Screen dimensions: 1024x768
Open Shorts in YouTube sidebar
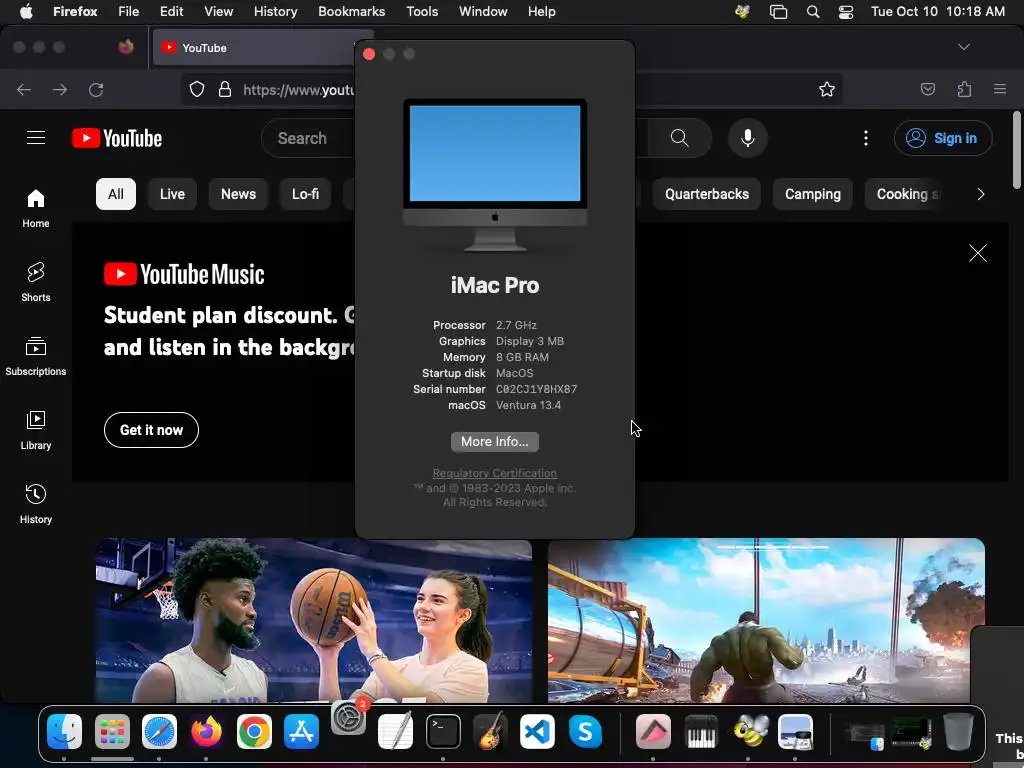coord(36,282)
